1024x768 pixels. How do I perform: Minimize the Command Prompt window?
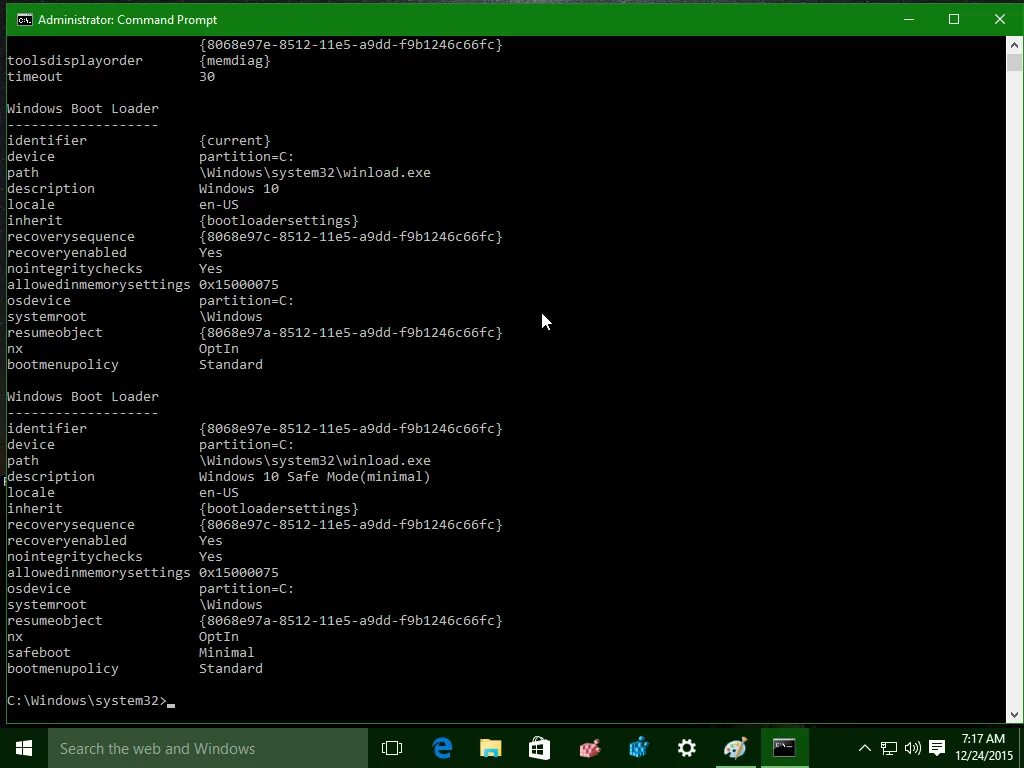coord(908,19)
